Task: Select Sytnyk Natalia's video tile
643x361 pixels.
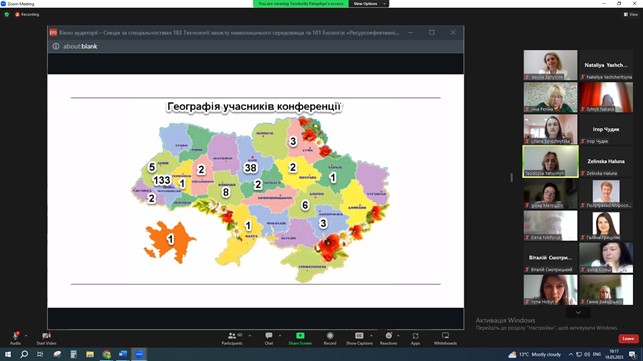Action: coord(606,97)
